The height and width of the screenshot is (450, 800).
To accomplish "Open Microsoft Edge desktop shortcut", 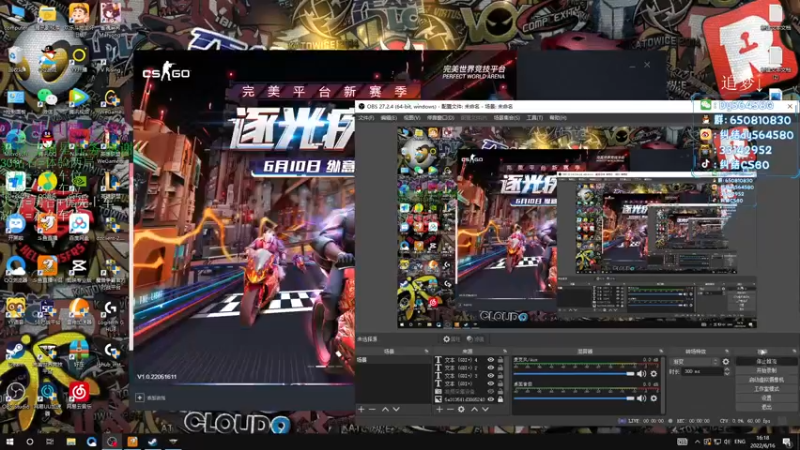I will pyautogui.click(x=15, y=142).
